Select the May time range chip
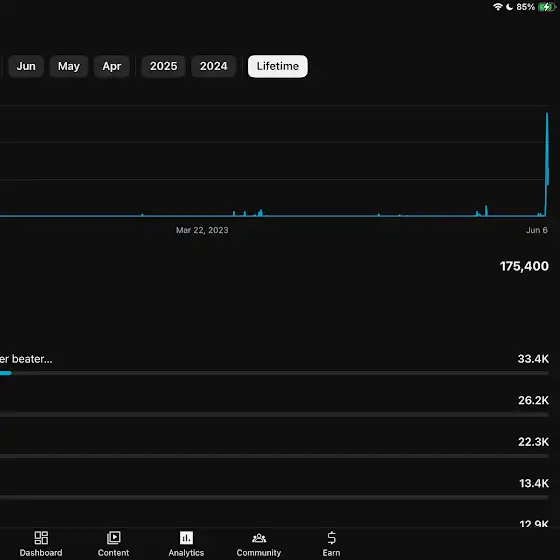The image size is (560, 560). [x=69, y=66]
